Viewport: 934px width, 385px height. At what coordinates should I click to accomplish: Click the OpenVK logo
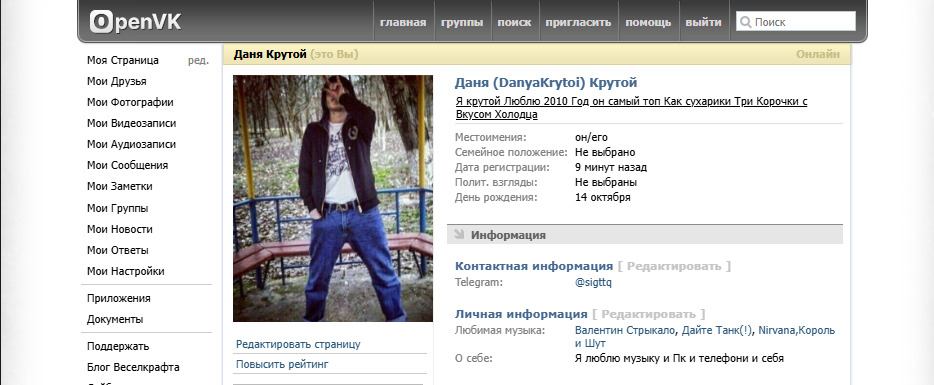click(x=135, y=22)
